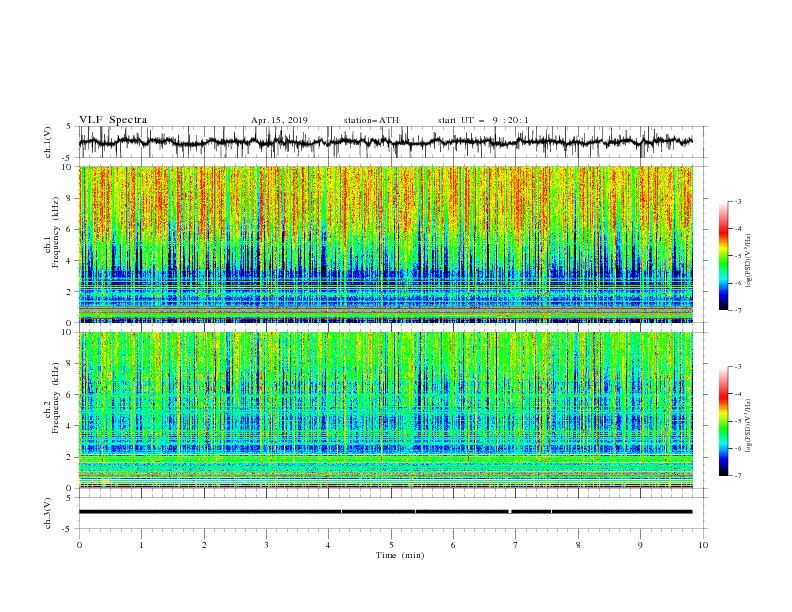Viewport: 792px width, 612px height.
Task: Select the "start UT = 9:20:1" text
Action: pyautogui.click(x=483, y=120)
